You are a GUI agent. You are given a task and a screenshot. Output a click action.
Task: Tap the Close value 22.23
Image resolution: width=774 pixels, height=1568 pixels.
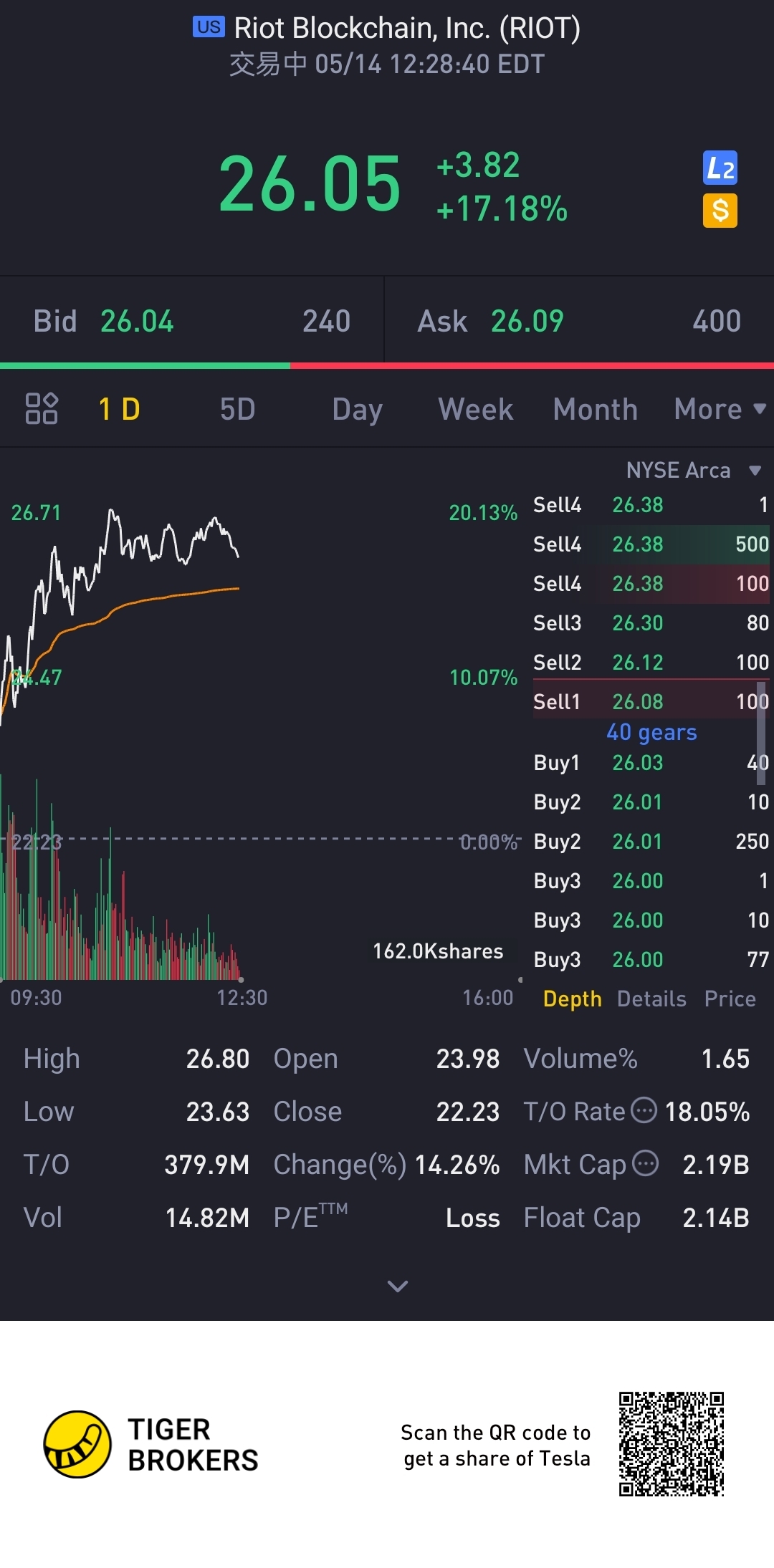click(x=468, y=1112)
